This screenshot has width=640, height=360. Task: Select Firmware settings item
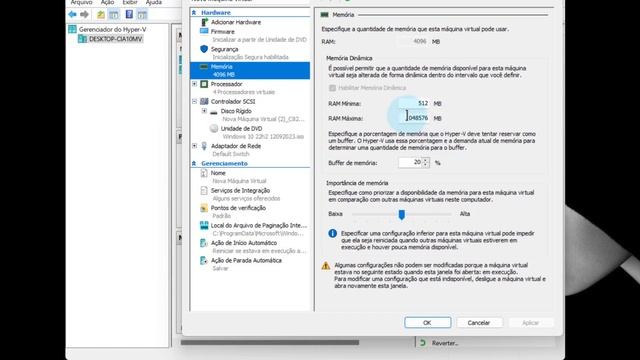(x=223, y=31)
